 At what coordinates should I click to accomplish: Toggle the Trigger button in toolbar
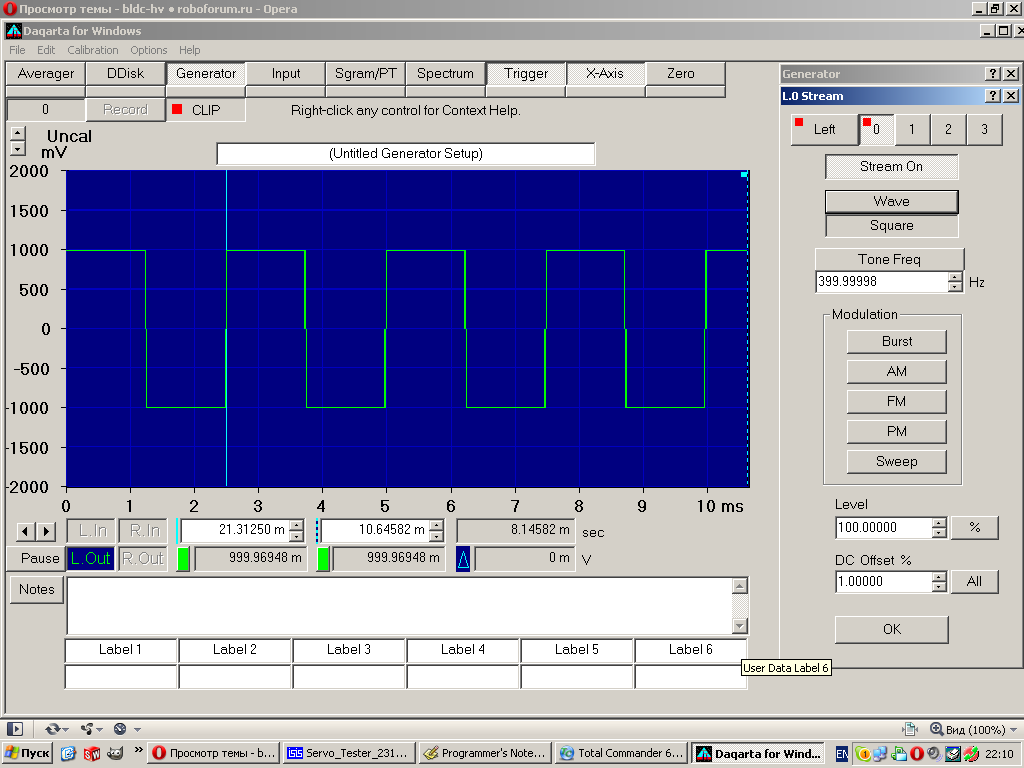pos(526,74)
